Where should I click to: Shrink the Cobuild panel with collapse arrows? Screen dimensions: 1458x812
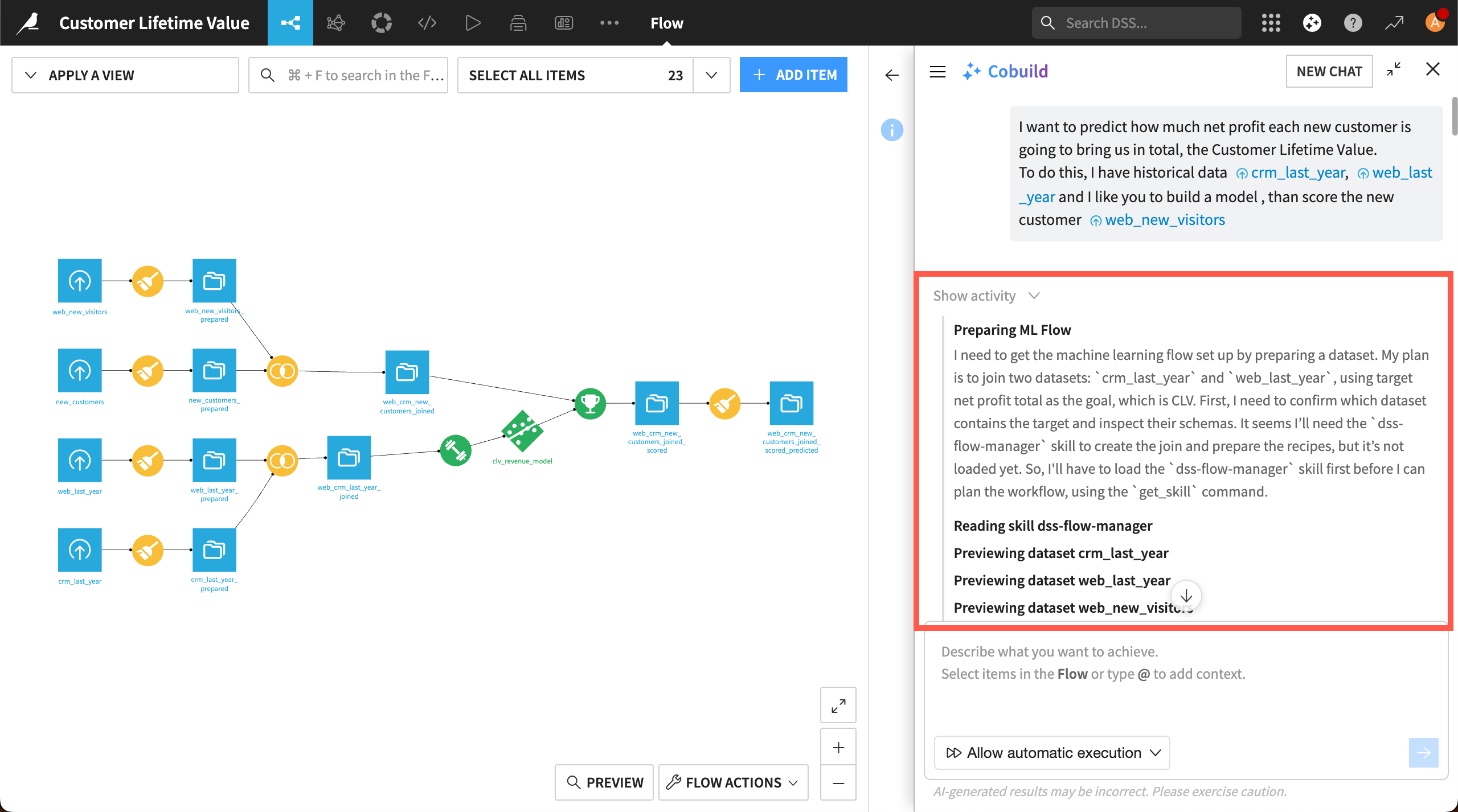pyautogui.click(x=1394, y=69)
